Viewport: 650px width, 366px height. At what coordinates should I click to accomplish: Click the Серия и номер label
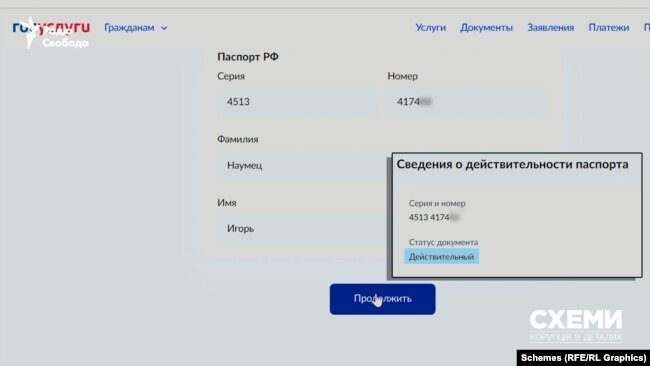coord(437,203)
